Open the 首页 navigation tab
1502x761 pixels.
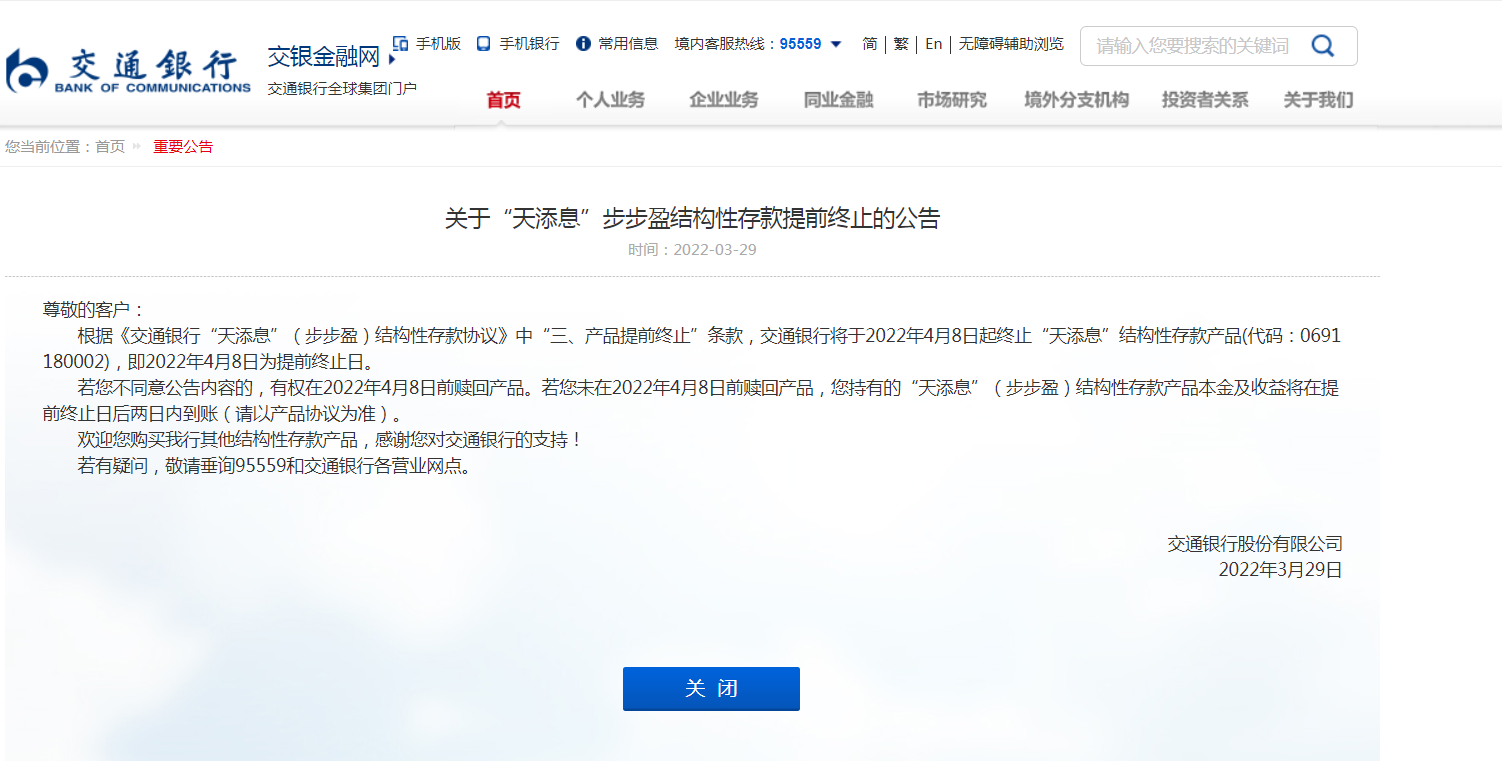coord(503,100)
